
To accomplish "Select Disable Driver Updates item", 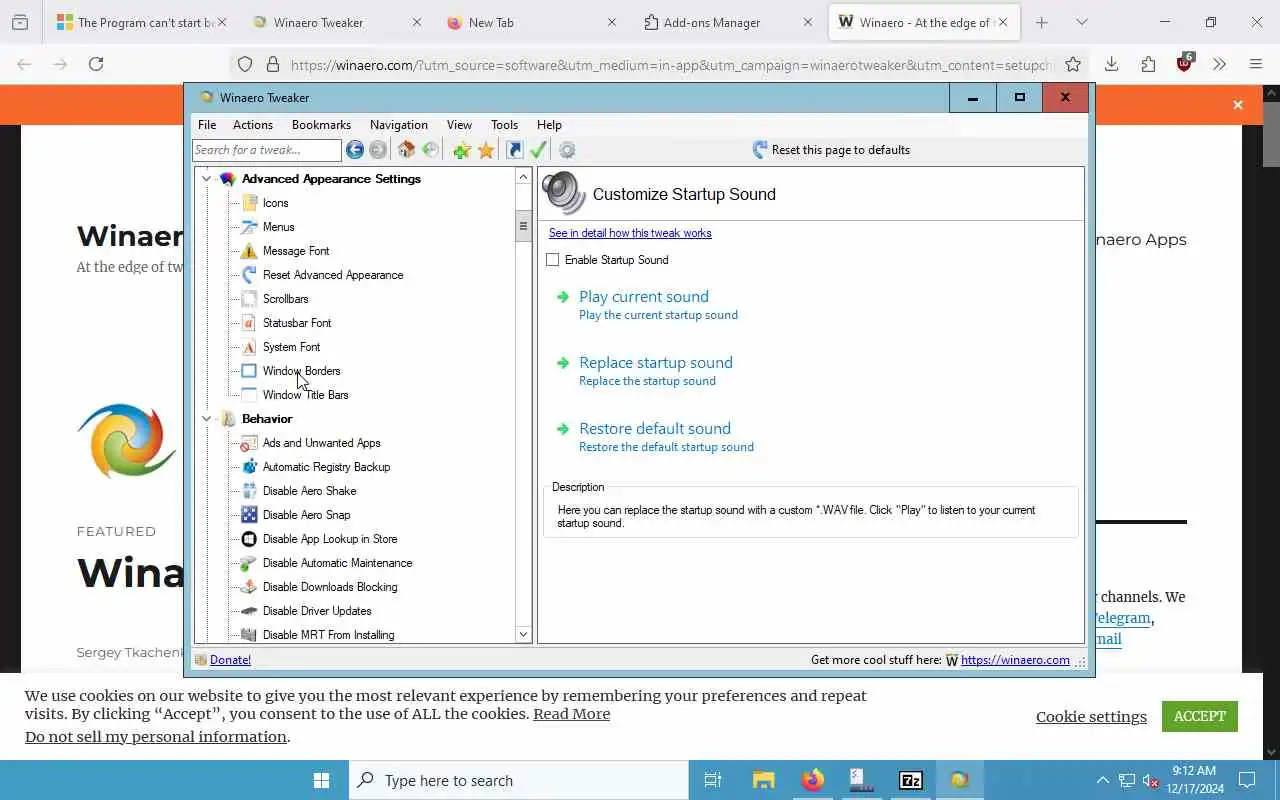I will click(x=316, y=611).
